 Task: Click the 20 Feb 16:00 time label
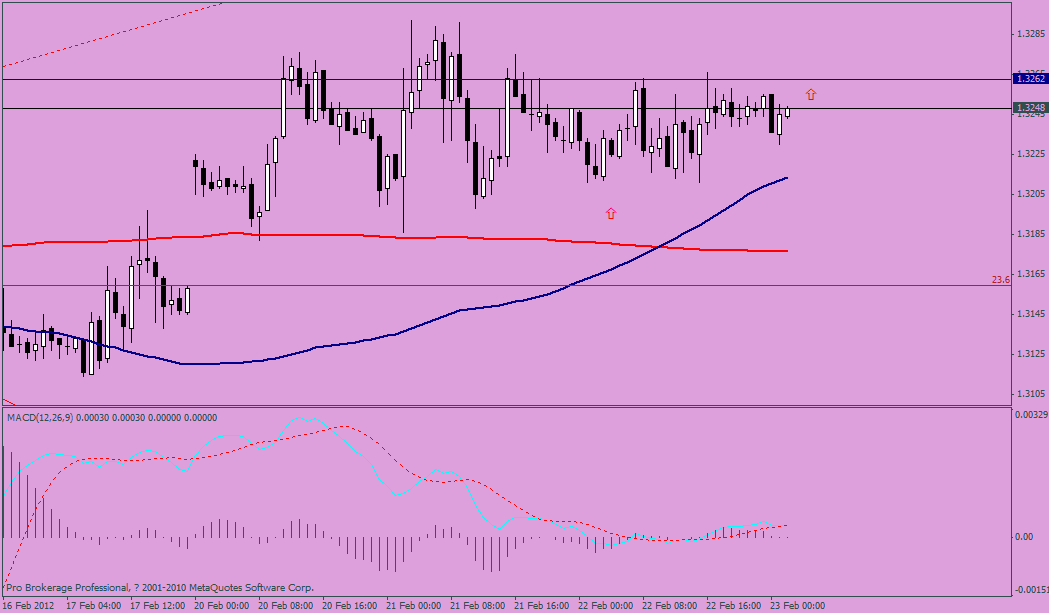[350, 606]
